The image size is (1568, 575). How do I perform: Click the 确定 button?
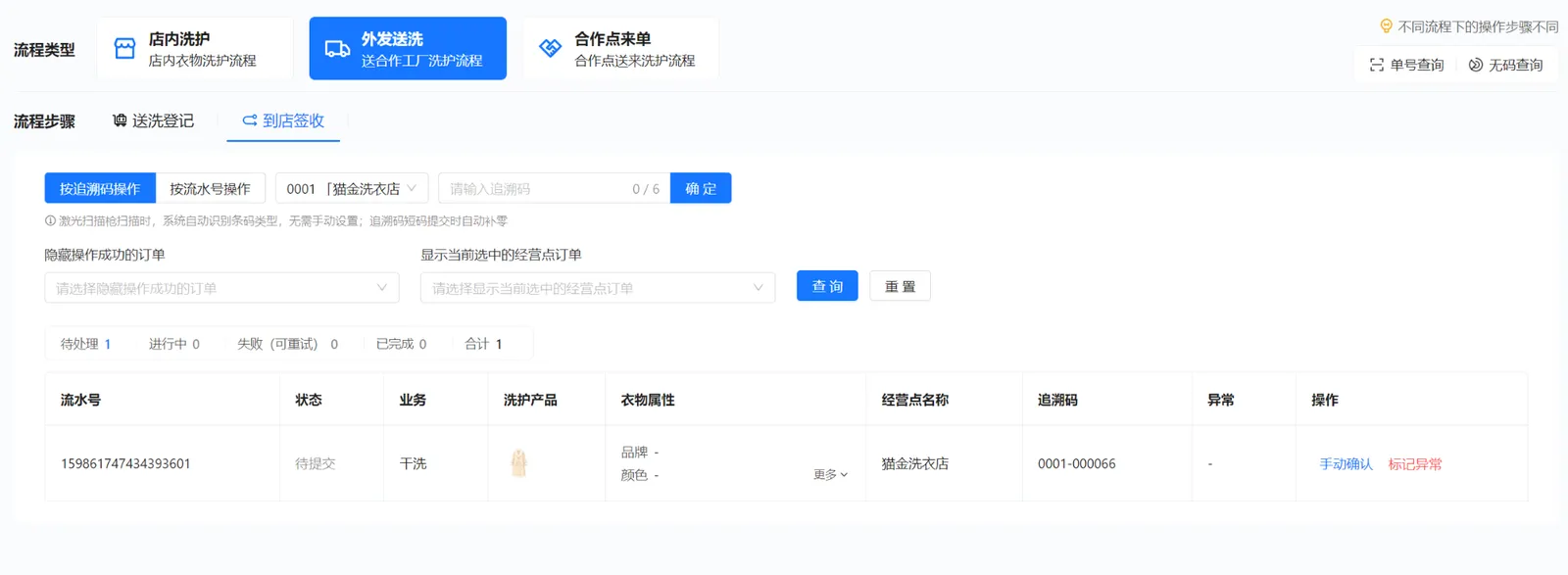[x=701, y=188]
